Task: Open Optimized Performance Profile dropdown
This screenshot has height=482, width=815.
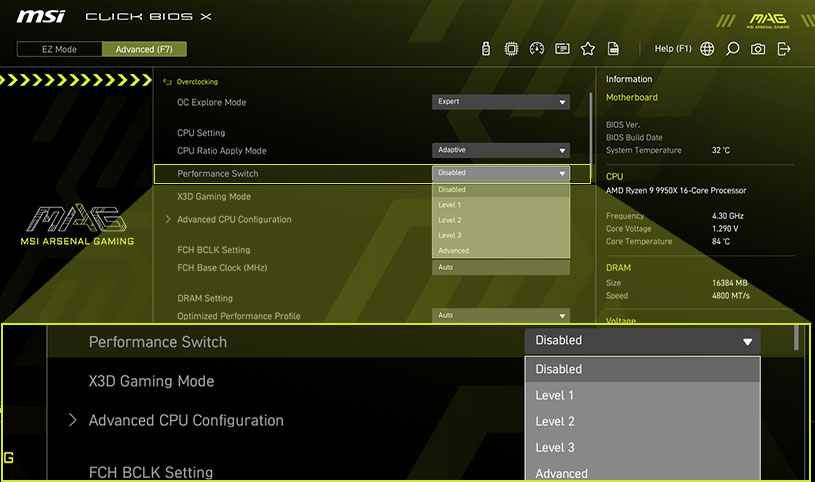Action: pyautogui.click(x=501, y=315)
